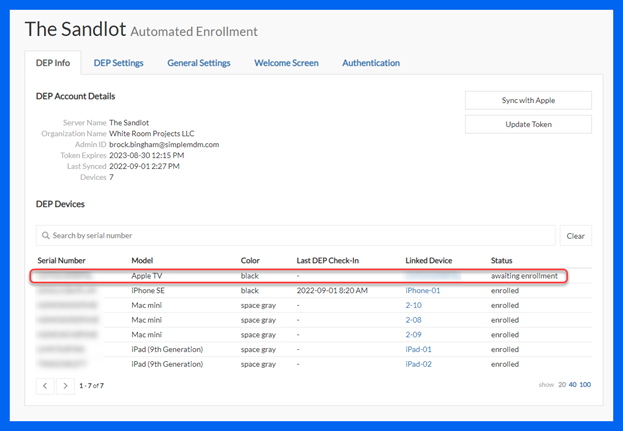Select the iPhone SE model cell
The height and width of the screenshot is (431, 623).
[148, 290]
